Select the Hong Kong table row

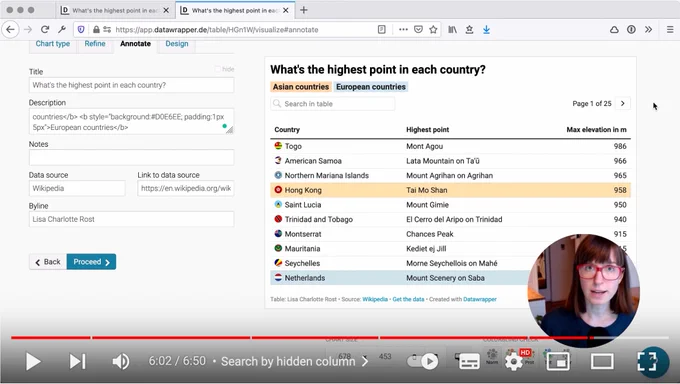451,190
